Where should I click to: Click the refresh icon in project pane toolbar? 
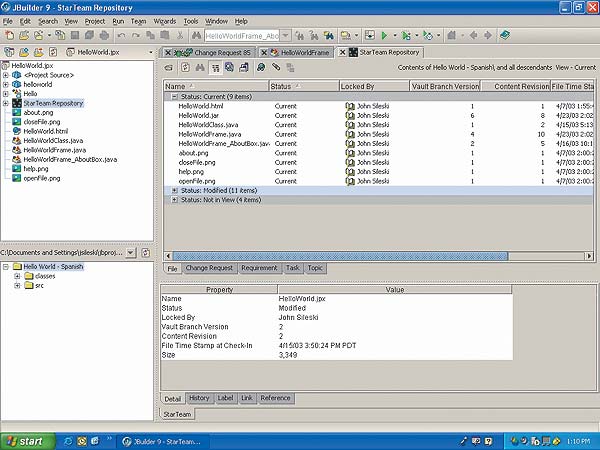pyautogui.click(x=53, y=52)
